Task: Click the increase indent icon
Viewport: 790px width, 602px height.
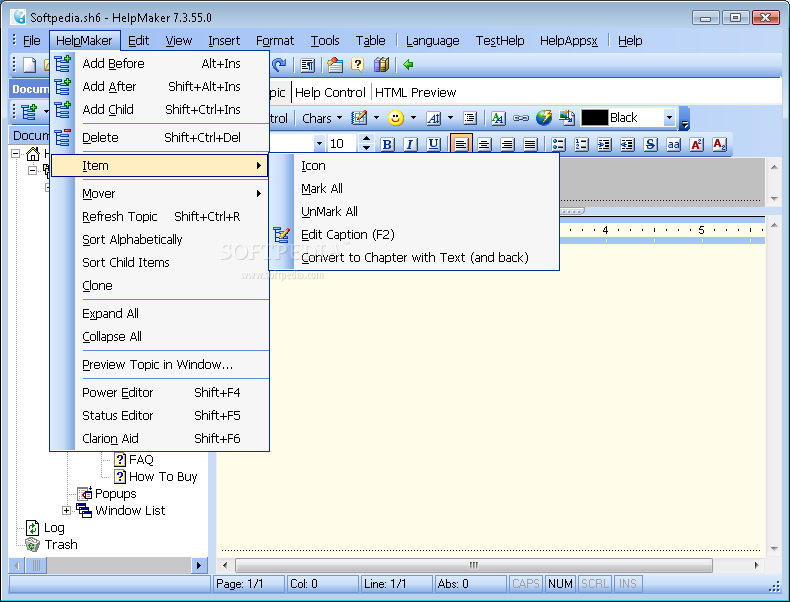Action: point(604,145)
